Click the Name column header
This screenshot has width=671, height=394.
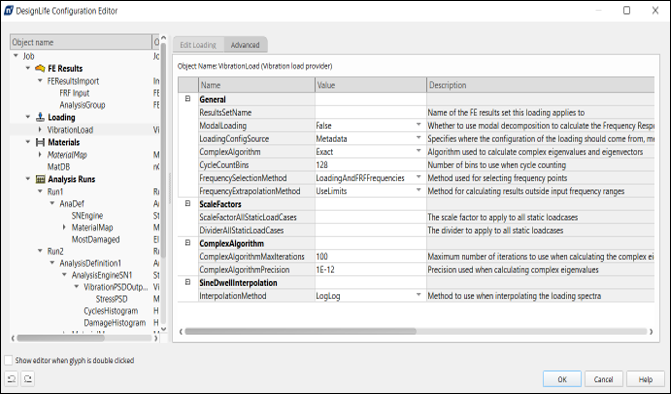click(x=256, y=85)
